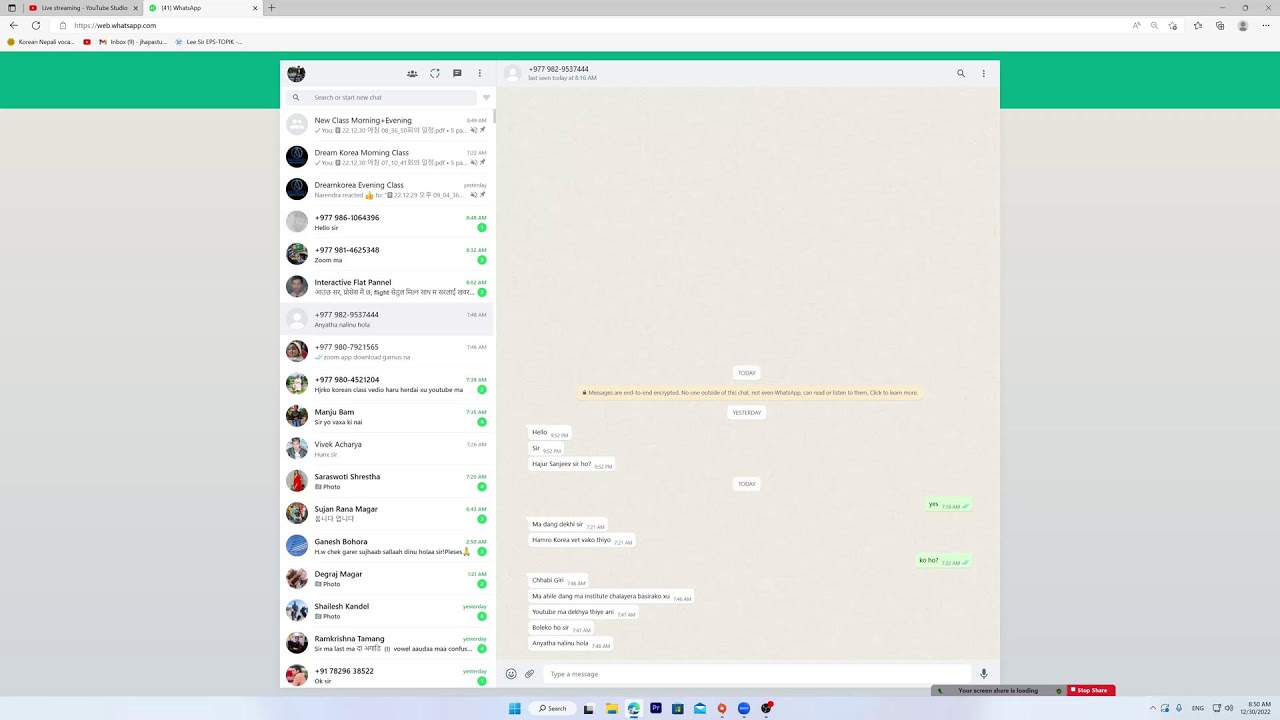Open the Lee Sir EPS-TOPIK bookmark
Image resolution: width=1280 pixels, height=720 pixels.
(208, 42)
